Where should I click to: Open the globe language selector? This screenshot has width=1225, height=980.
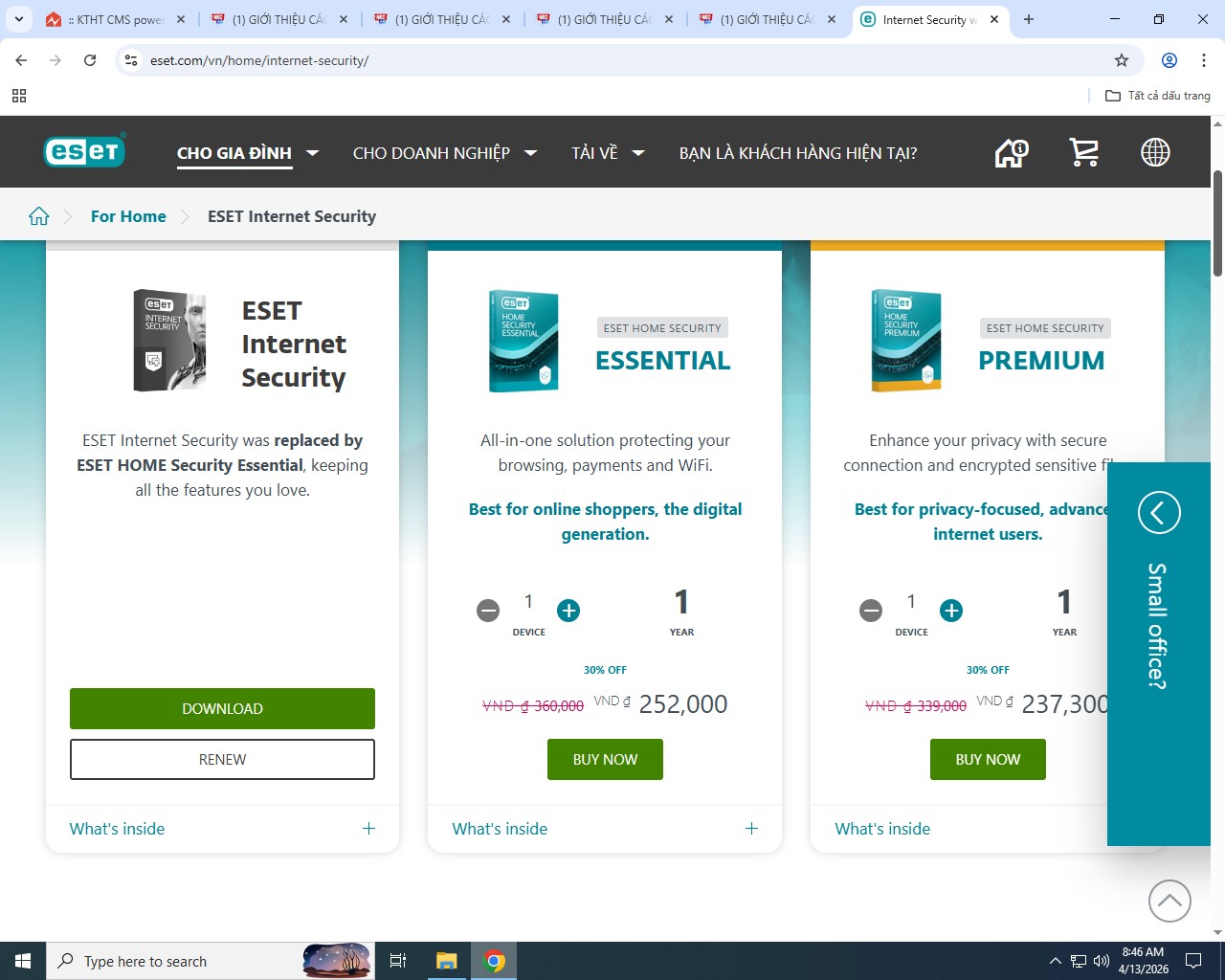pyautogui.click(x=1155, y=152)
